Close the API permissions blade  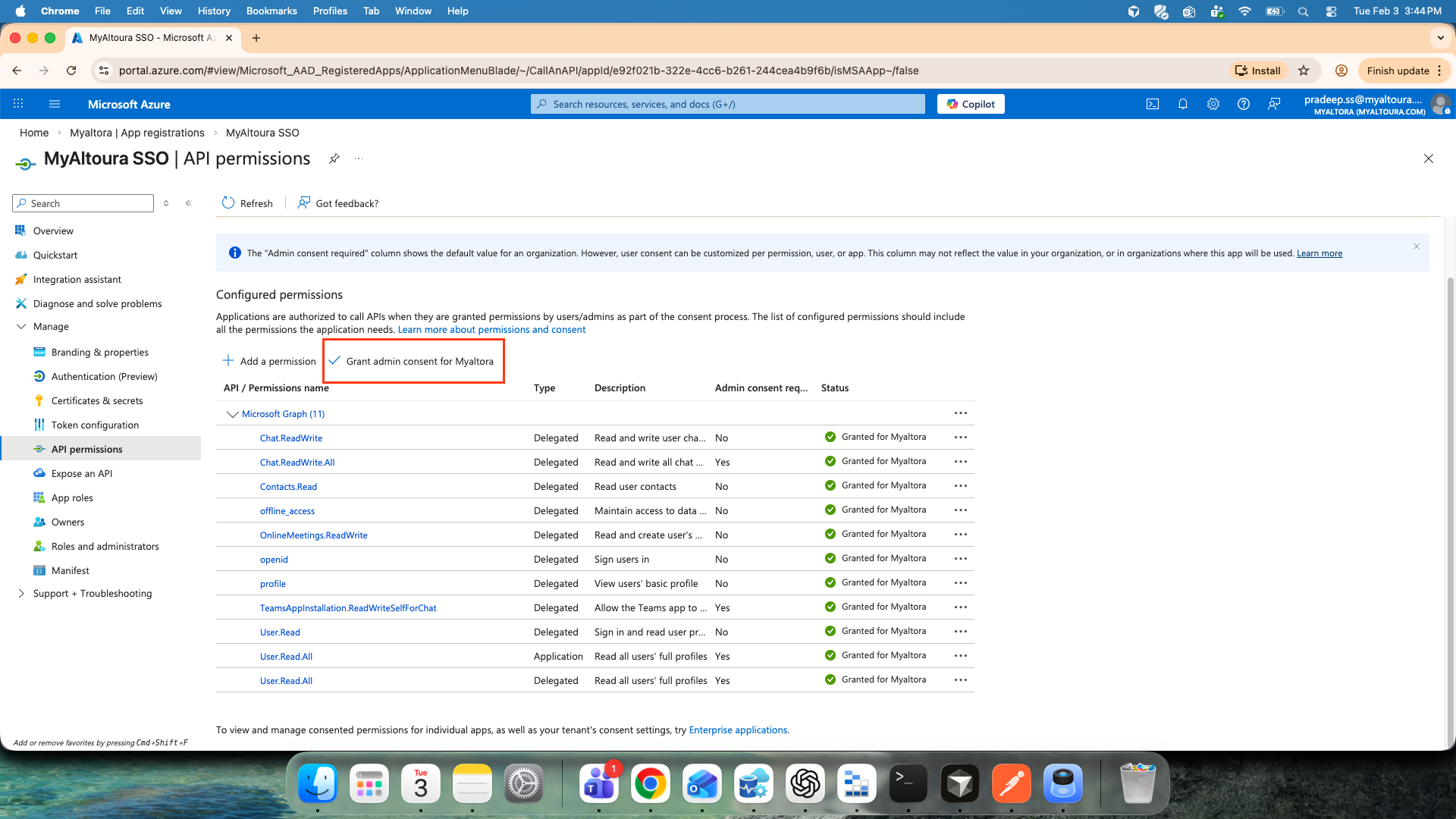click(1429, 158)
